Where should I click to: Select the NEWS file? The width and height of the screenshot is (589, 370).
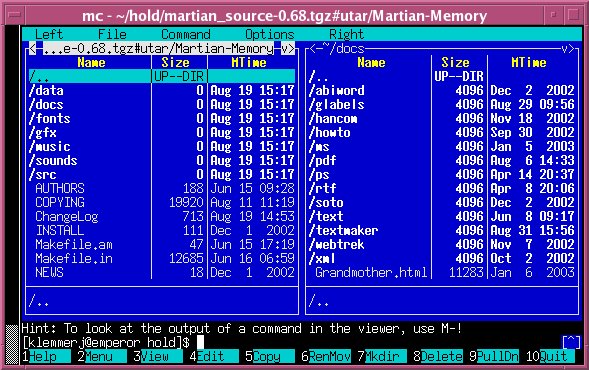point(162,272)
